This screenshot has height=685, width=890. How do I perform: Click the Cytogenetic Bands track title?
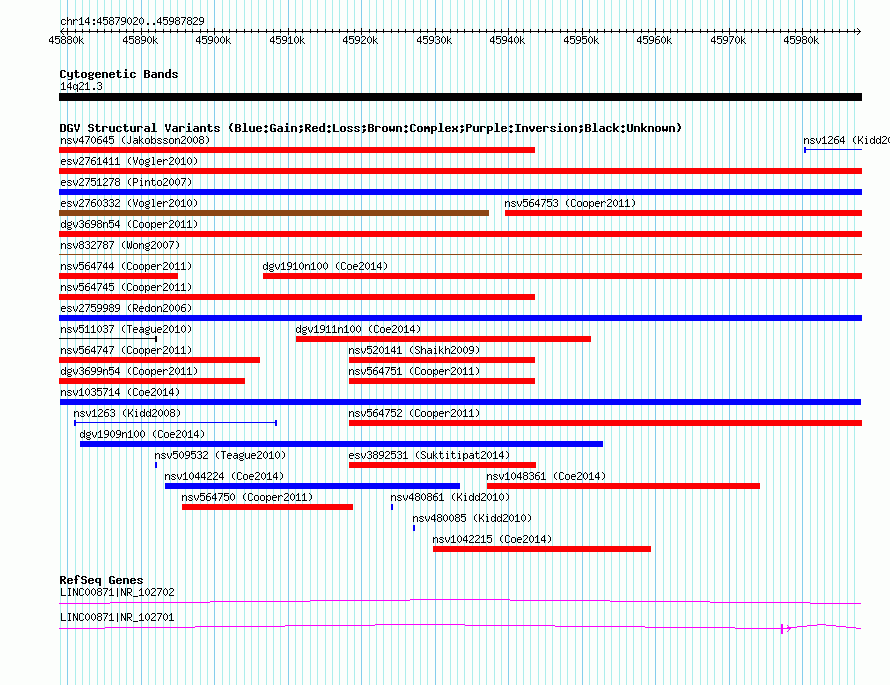[119, 74]
